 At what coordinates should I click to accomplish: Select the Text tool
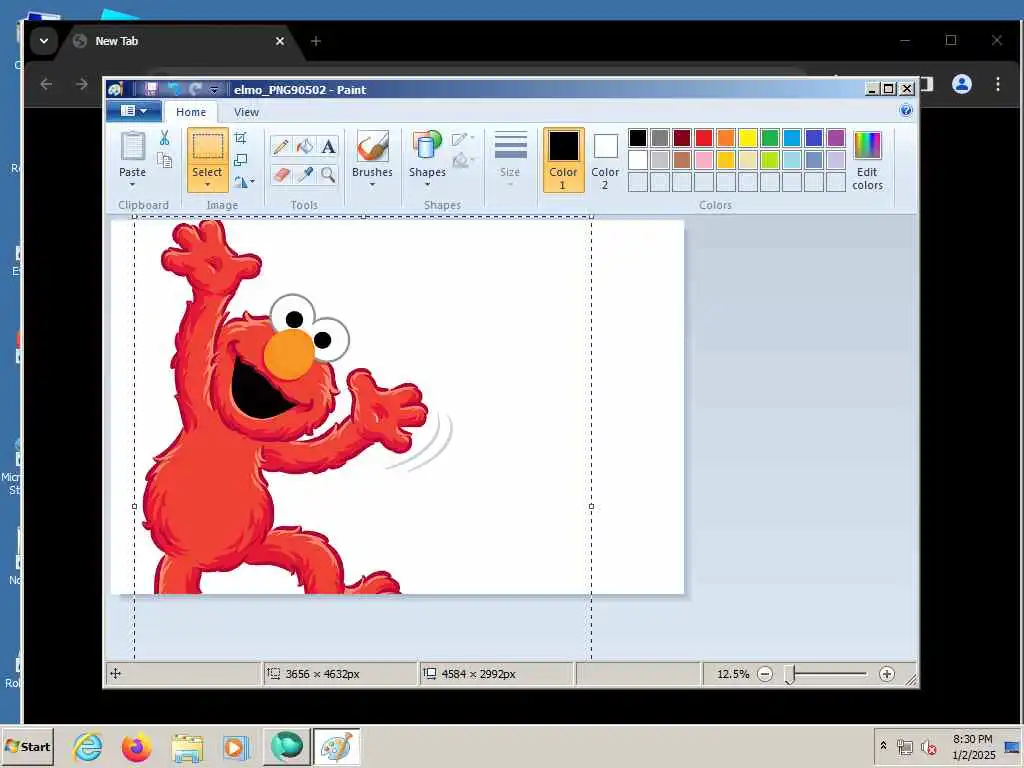click(328, 146)
